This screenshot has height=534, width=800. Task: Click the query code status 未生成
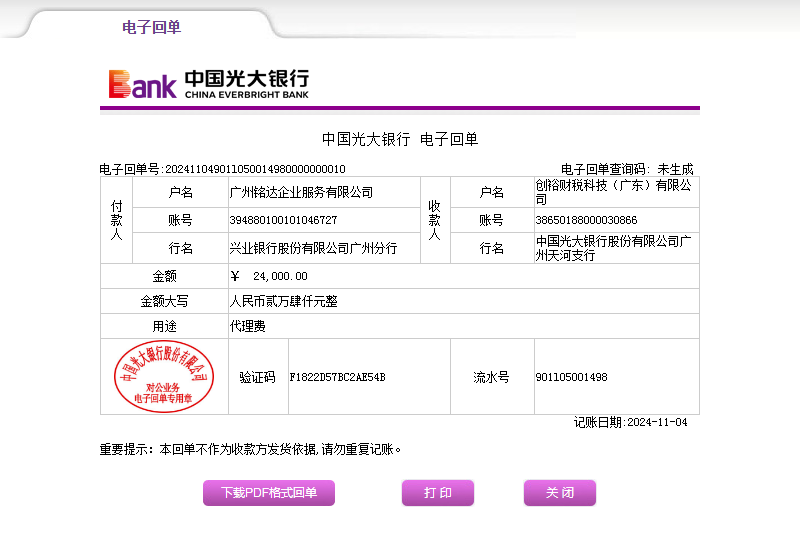[676, 169]
